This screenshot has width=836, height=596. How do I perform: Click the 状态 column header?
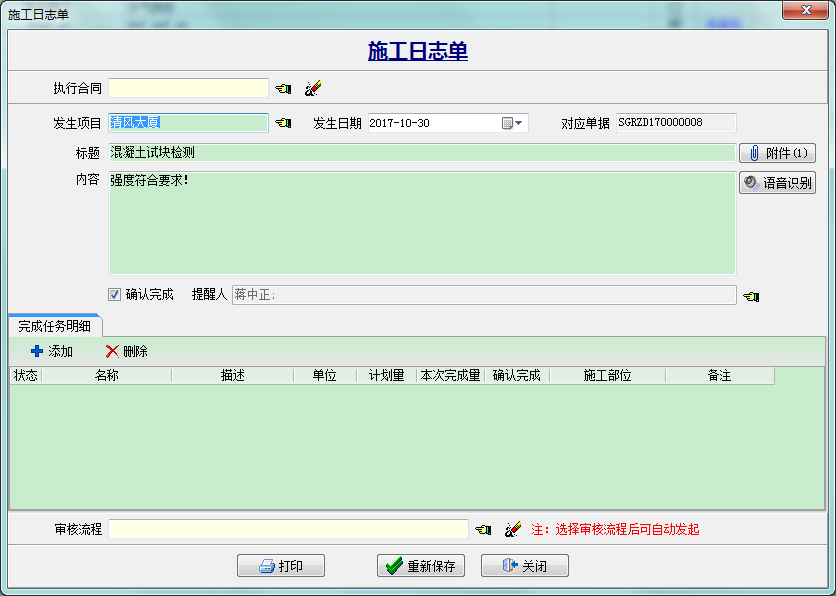point(26,376)
